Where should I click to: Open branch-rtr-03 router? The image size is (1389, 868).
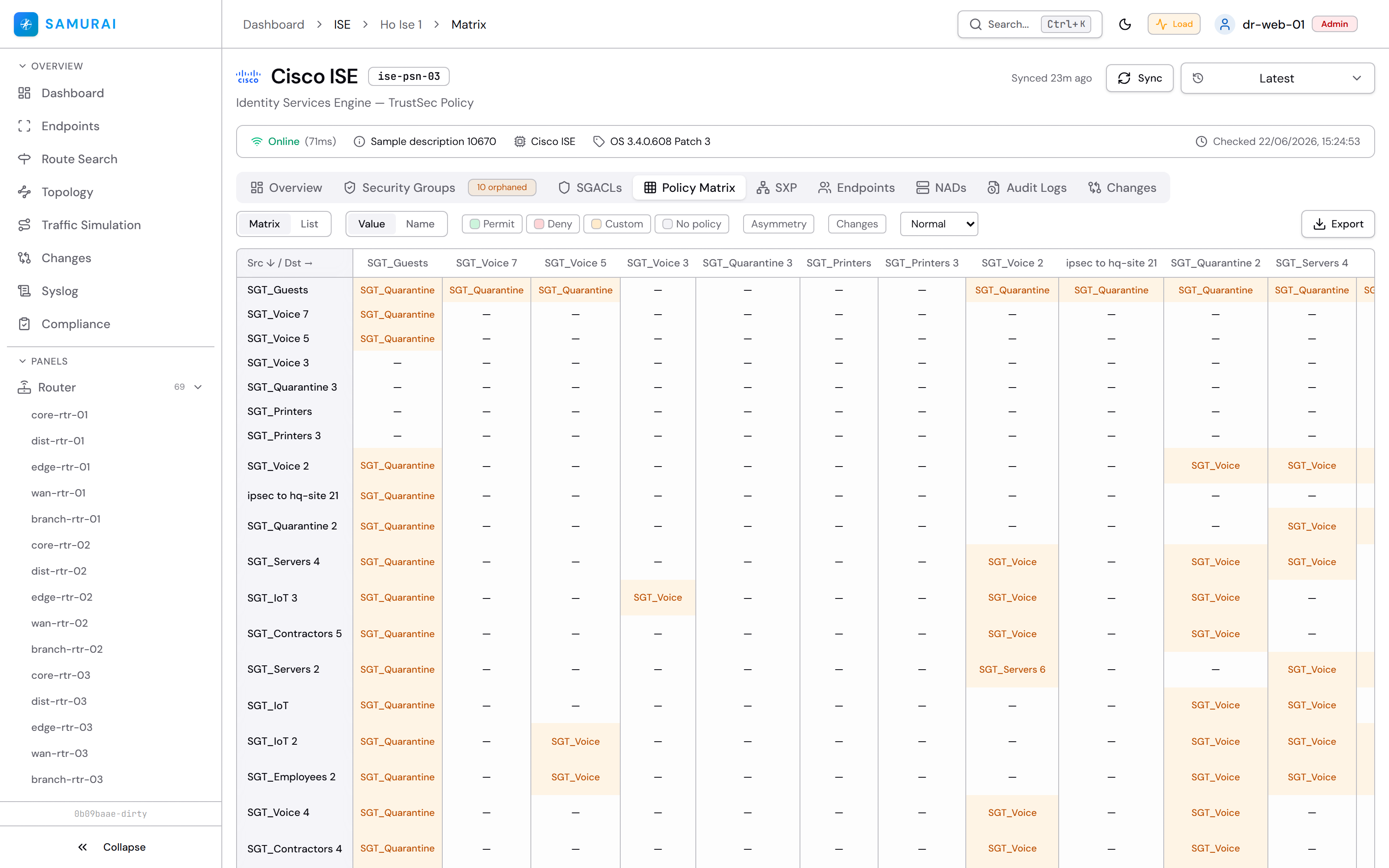tap(67, 779)
